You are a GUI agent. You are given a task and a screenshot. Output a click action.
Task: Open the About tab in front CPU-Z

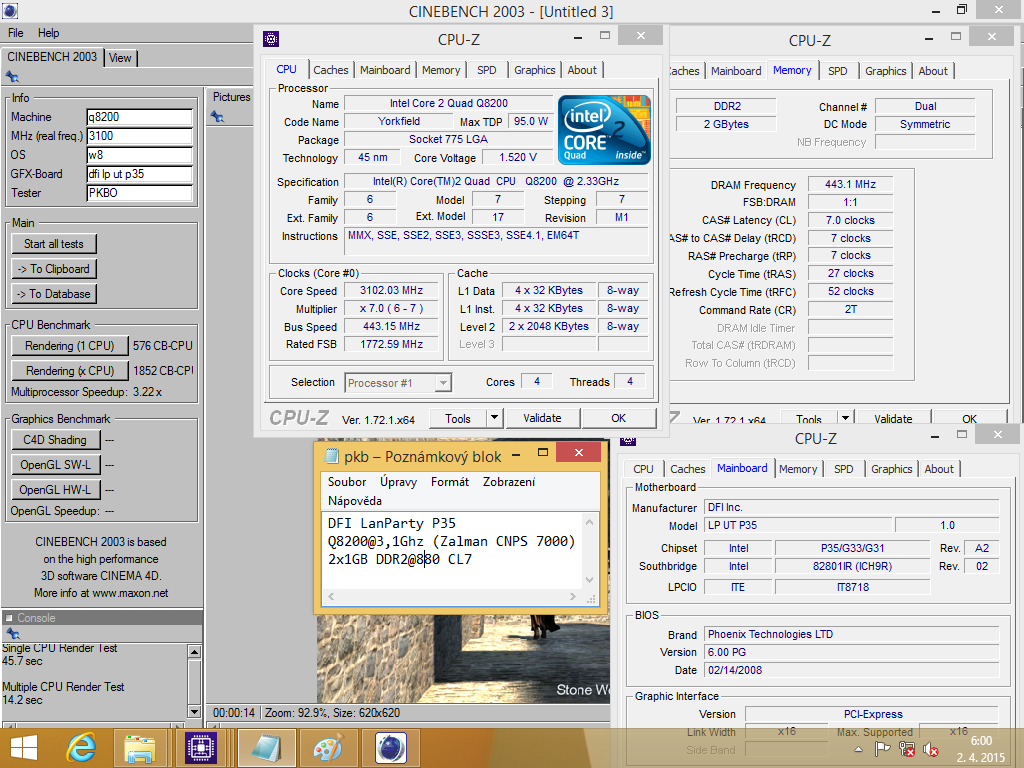point(582,70)
